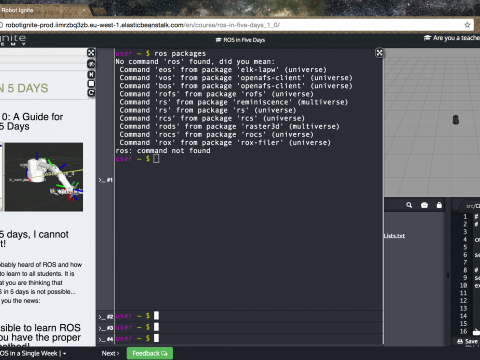Click the lock icon in file panel toolbar
The image size is (480, 360).
tap(439, 205)
